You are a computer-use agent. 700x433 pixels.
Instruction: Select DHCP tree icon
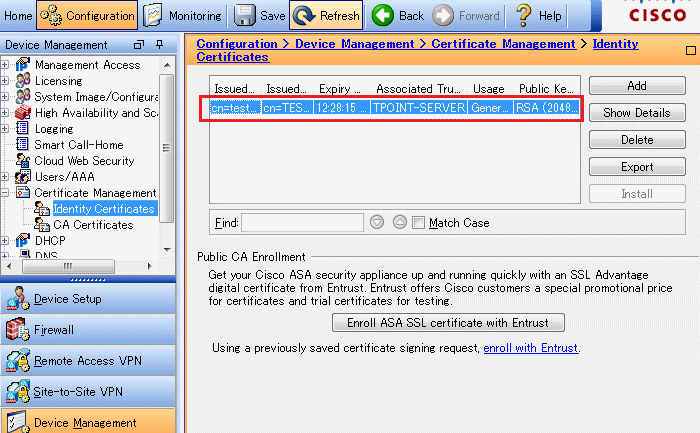(23, 240)
